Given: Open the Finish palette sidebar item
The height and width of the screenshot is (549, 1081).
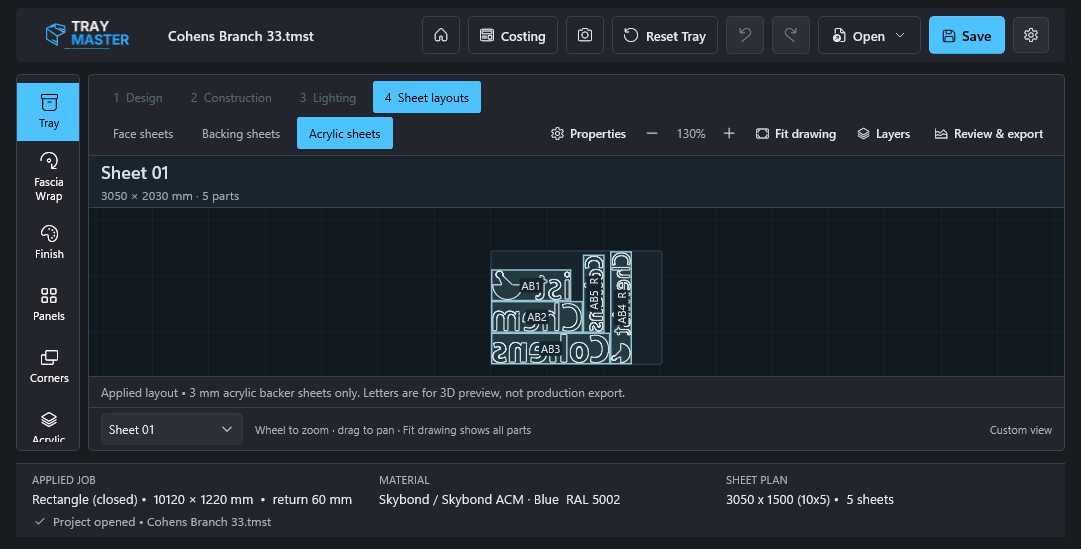Looking at the screenshot, I should (x=48, y=242).
